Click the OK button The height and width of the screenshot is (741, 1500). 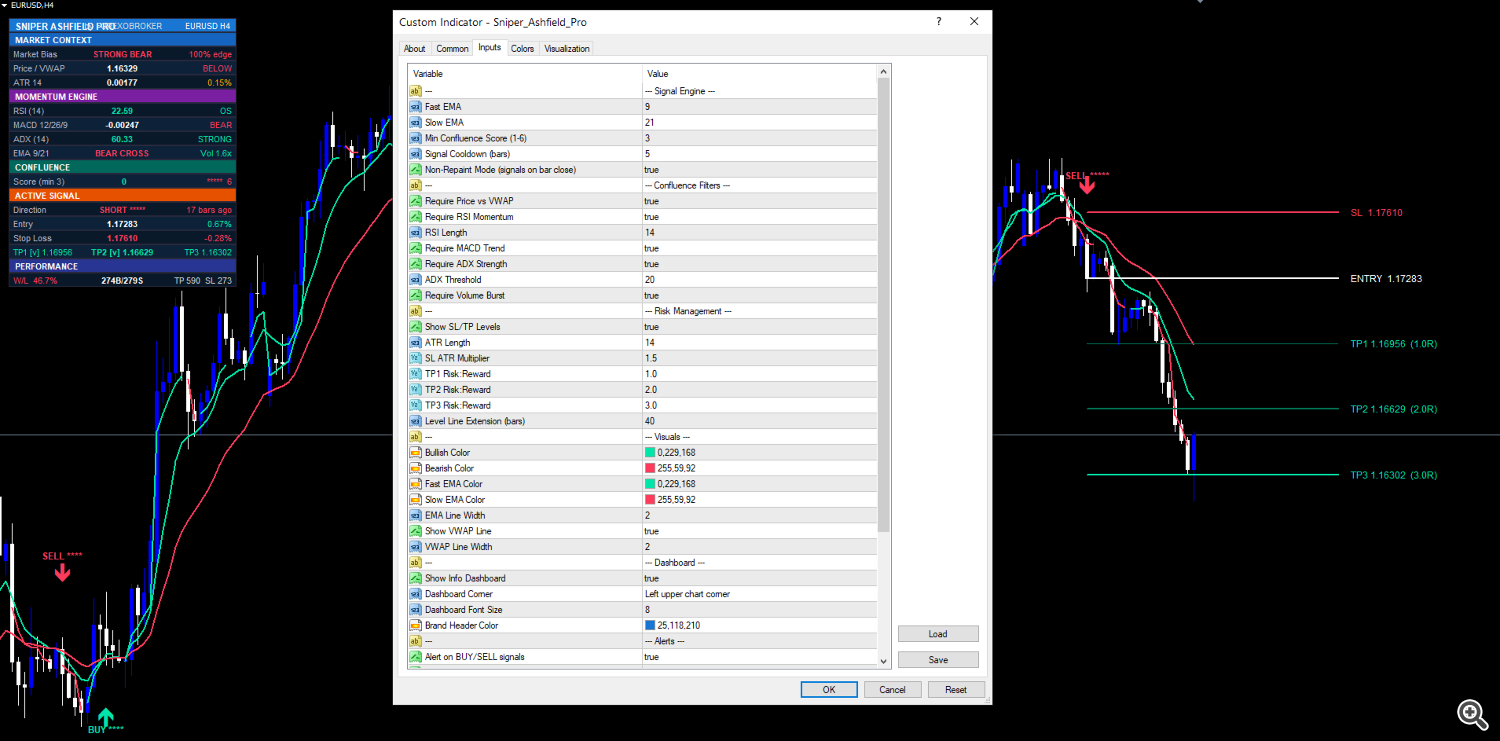829,689
